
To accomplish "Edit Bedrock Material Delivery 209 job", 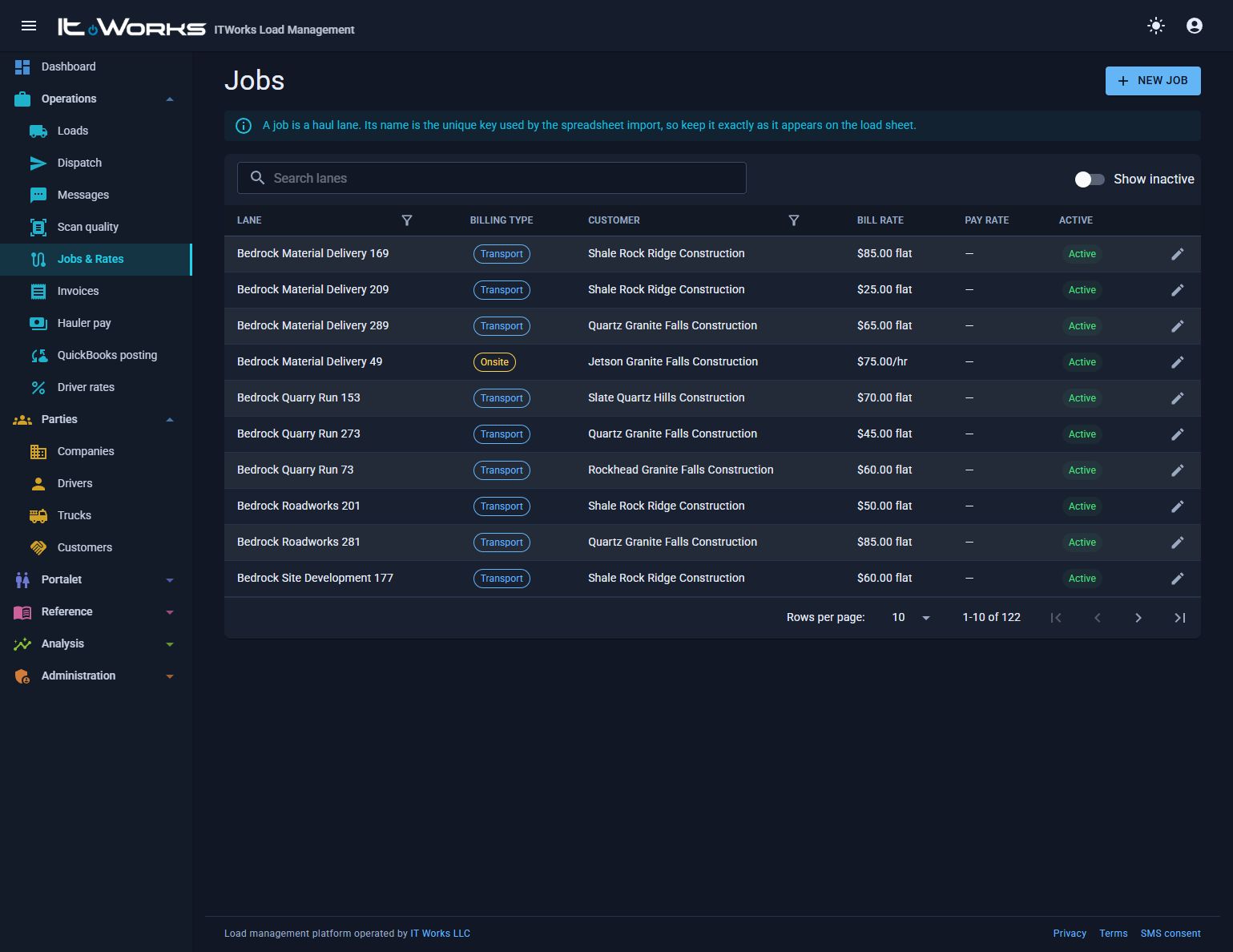I will tap(1177, 290).
